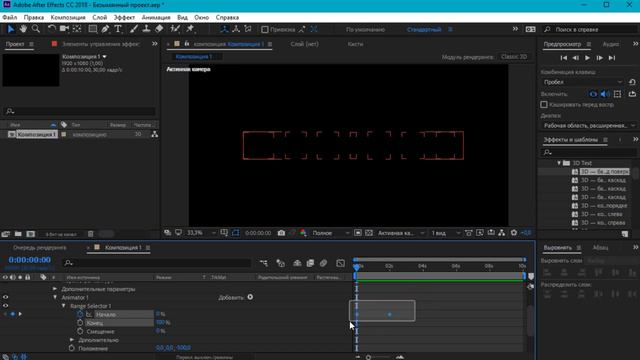
Task: Click the snapshot camera icon in viewer
Action: [281, 233]
